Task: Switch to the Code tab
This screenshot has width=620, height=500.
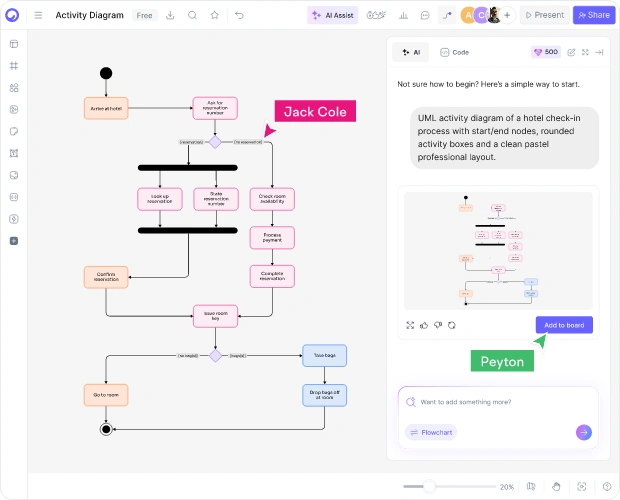Action: (x=455, y=52)
